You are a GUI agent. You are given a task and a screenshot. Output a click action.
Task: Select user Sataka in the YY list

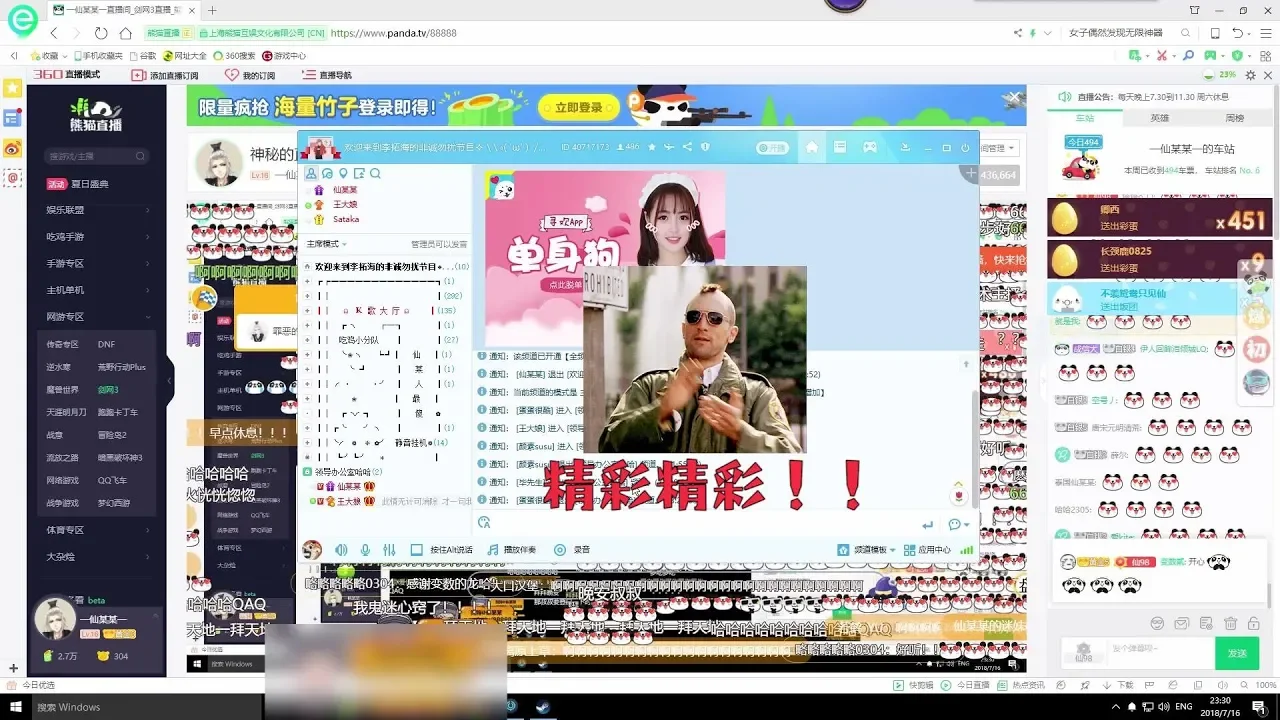[346, 219]
